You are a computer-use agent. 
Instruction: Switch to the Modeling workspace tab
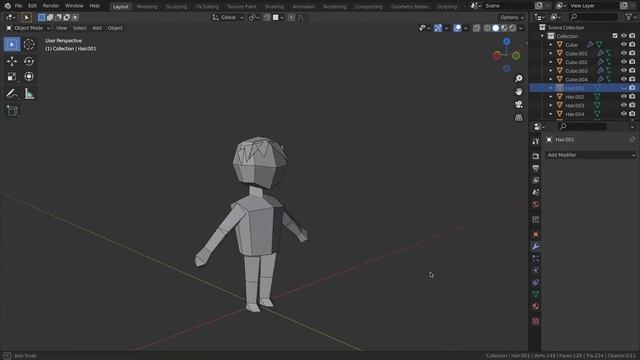(x=147, y=7)
